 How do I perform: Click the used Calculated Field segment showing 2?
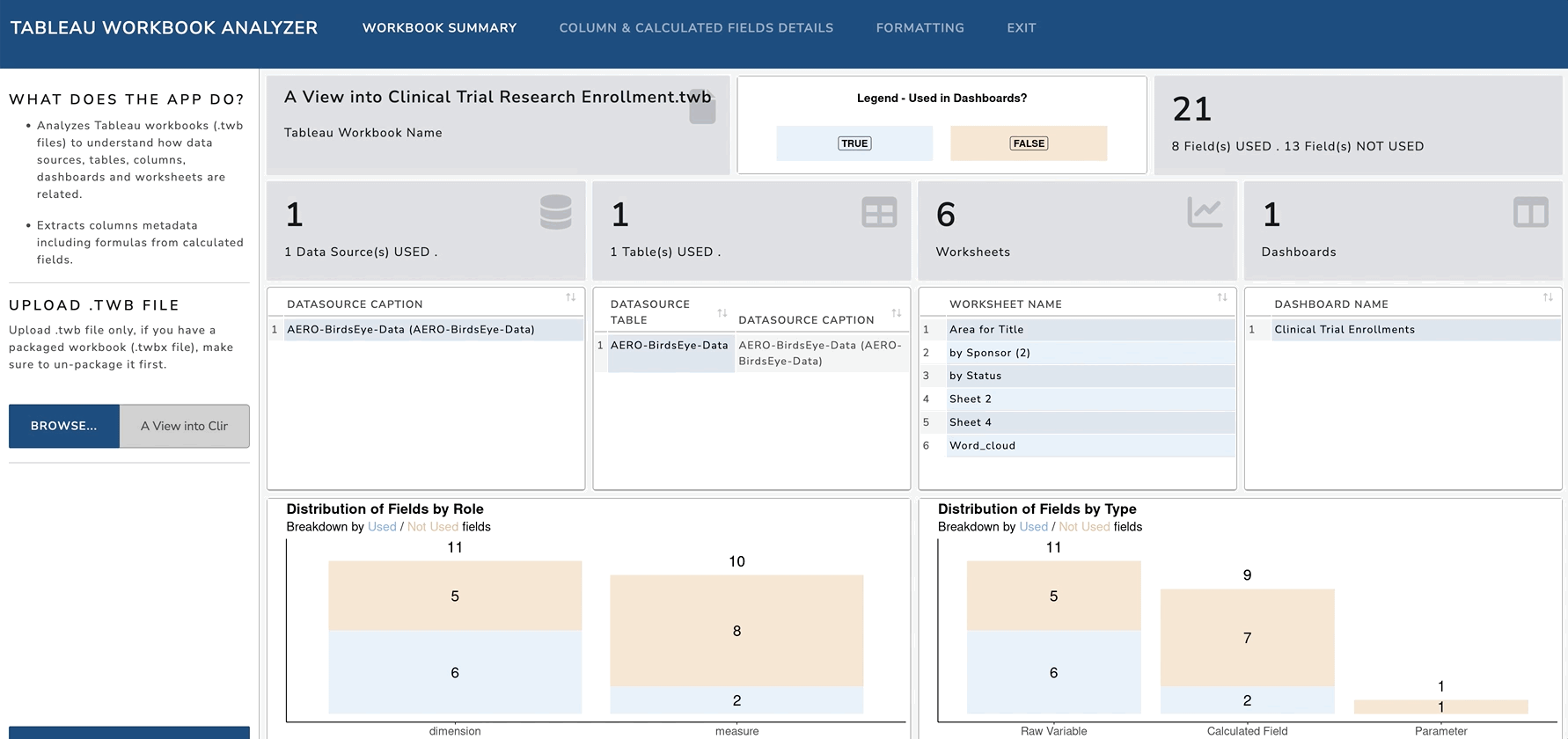tap(1247, 700)
